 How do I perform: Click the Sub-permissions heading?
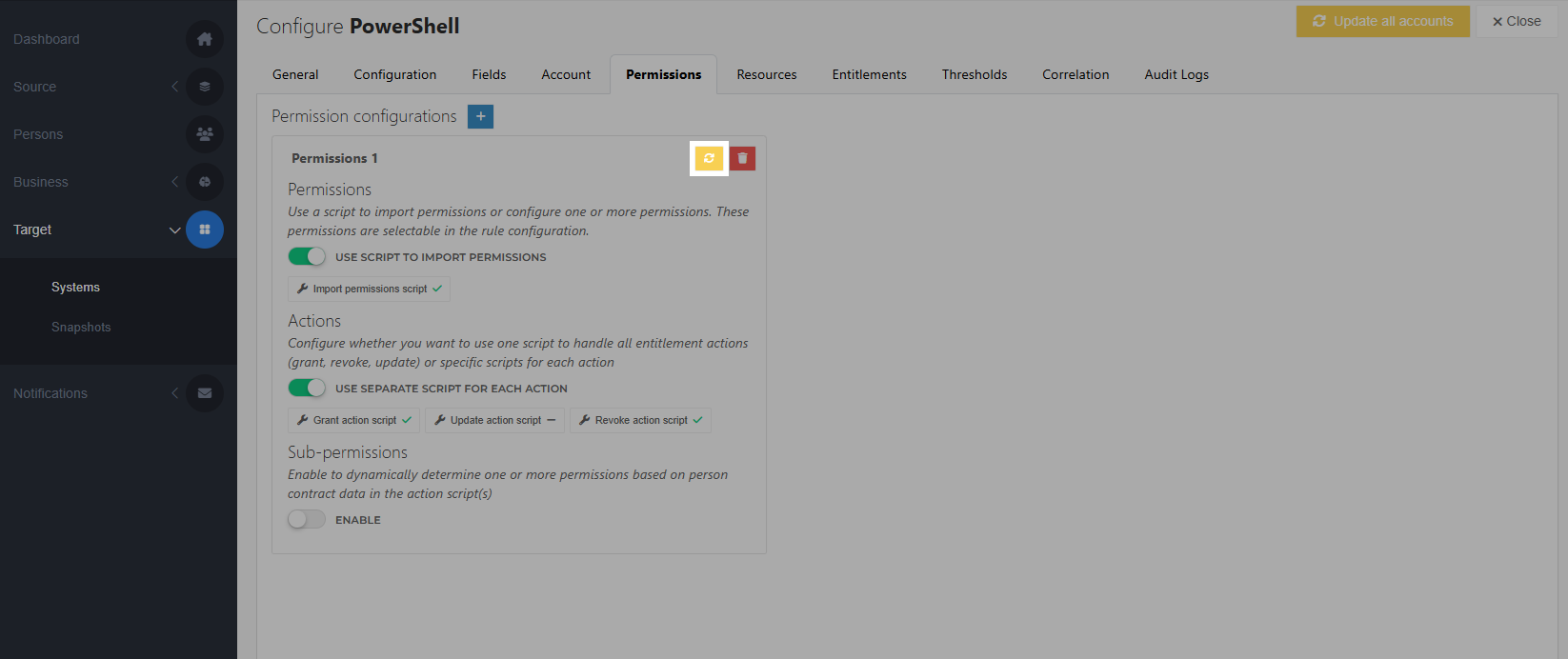pyautogui.click(x=348, y=452)
